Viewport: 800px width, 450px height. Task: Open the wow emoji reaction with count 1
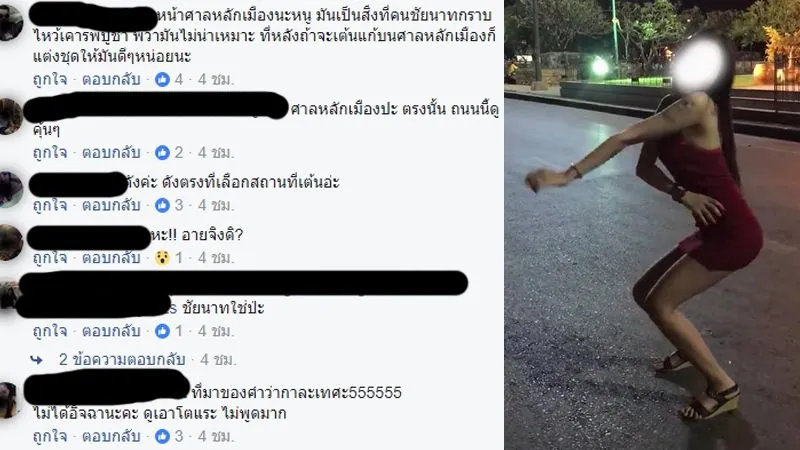point(162,258)
